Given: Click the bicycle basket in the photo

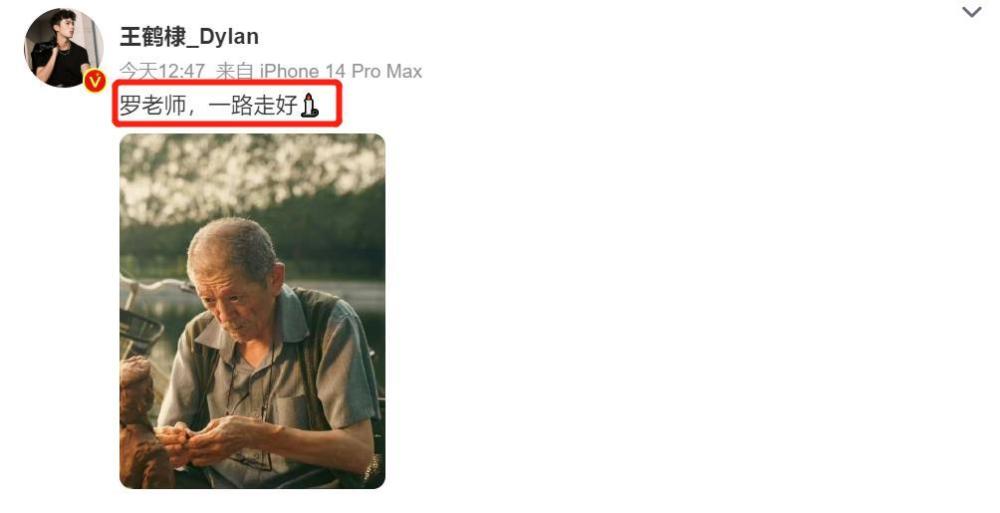Looking at the screenshot, I should [140, 332].
